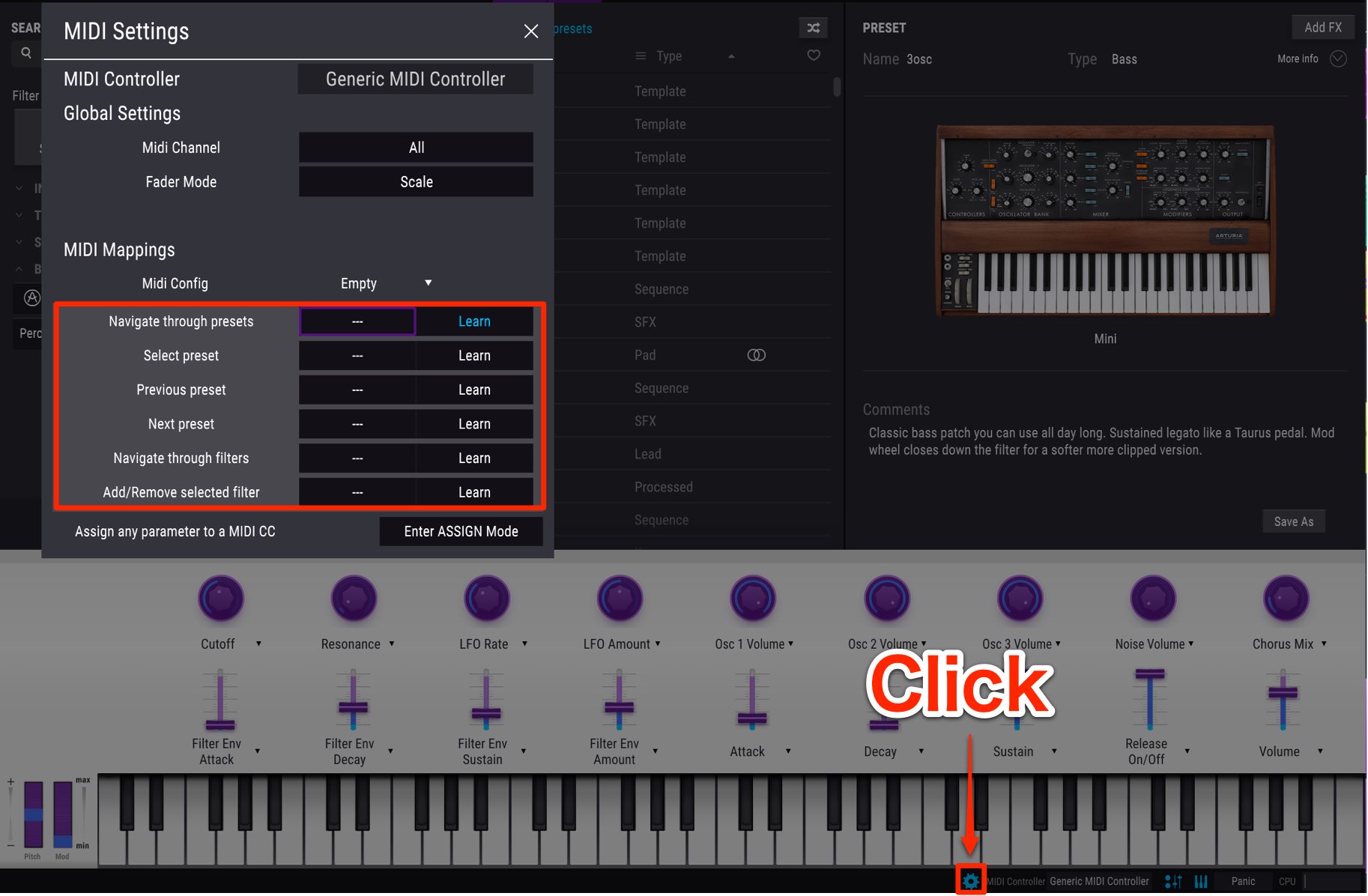Click the Chorus Mix knob
This screenshot has height=896, width=1368.
pos(1286,599)
